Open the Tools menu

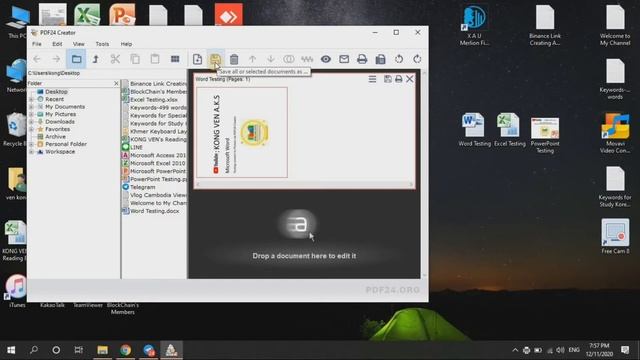tap(102, 44)
